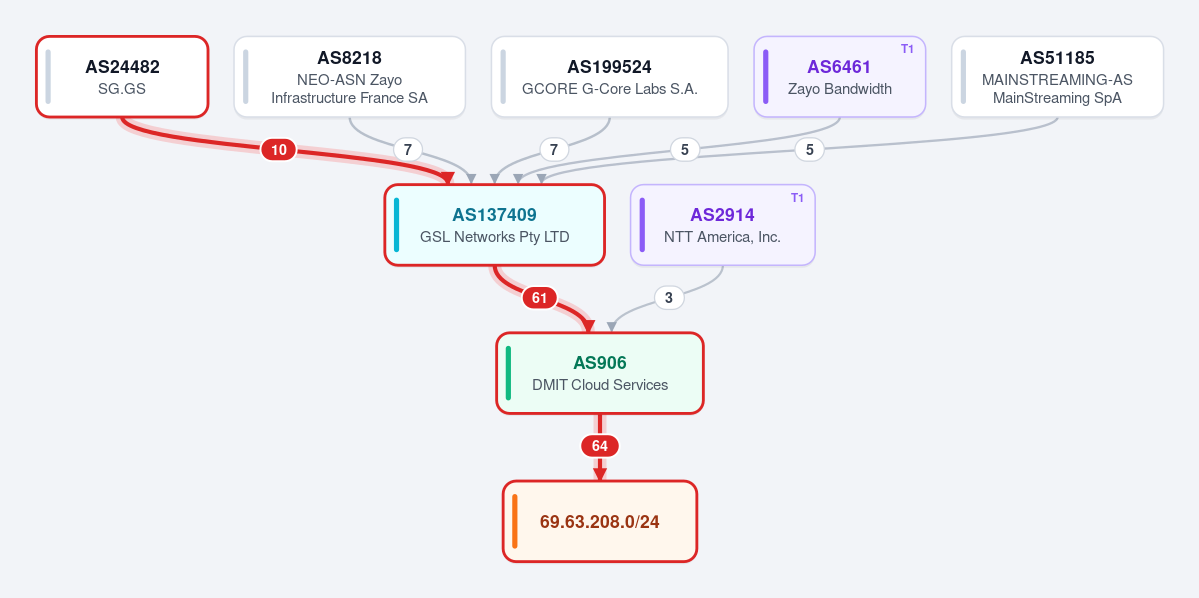
Task: Click the edge badge labeled 3
Action: coord(669,298)
